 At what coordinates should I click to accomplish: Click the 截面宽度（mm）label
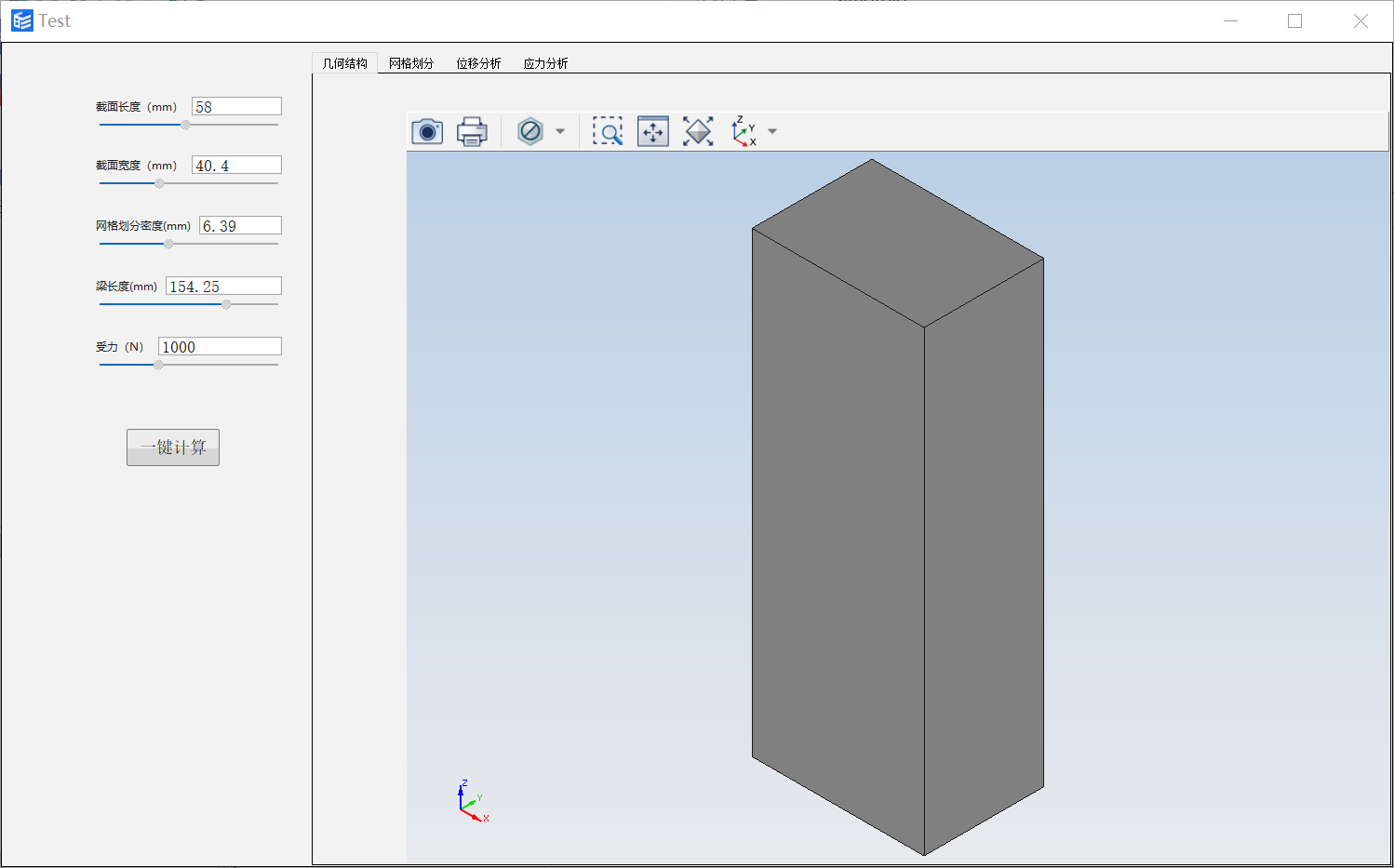click(x=136, y=166)
